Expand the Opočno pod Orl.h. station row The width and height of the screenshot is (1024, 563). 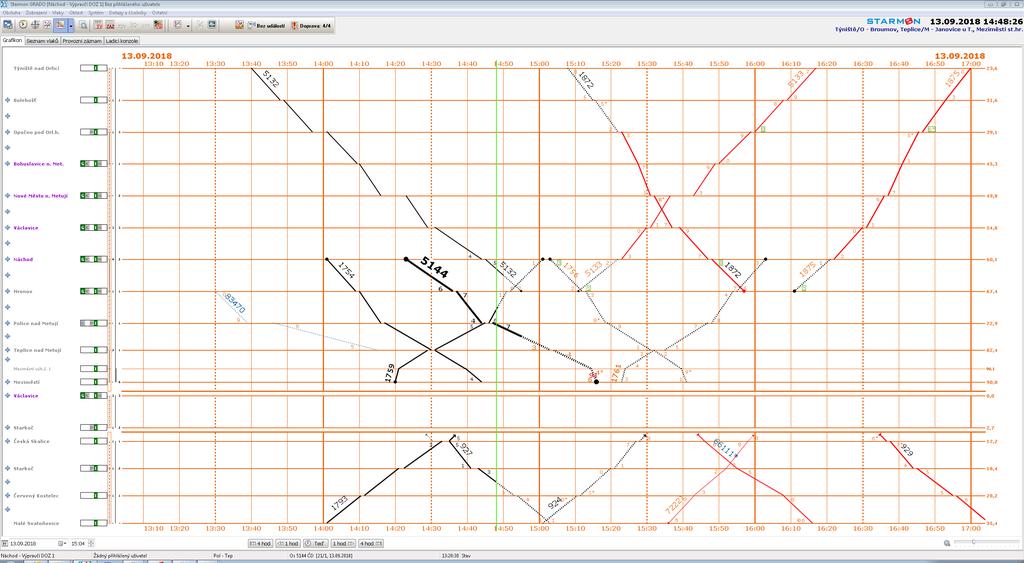point(8,132)
